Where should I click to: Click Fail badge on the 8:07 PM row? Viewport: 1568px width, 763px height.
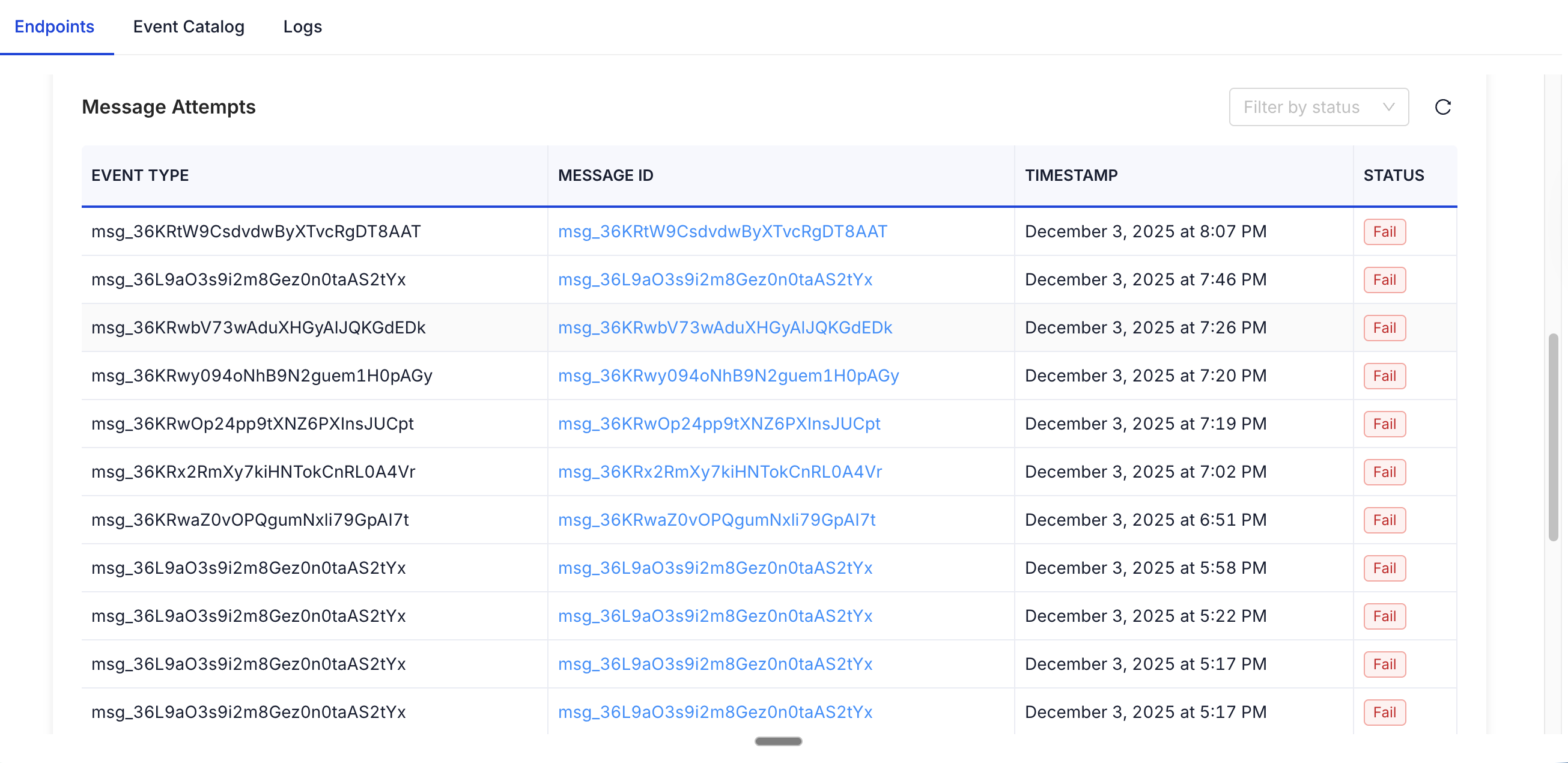pos(1384,231)
